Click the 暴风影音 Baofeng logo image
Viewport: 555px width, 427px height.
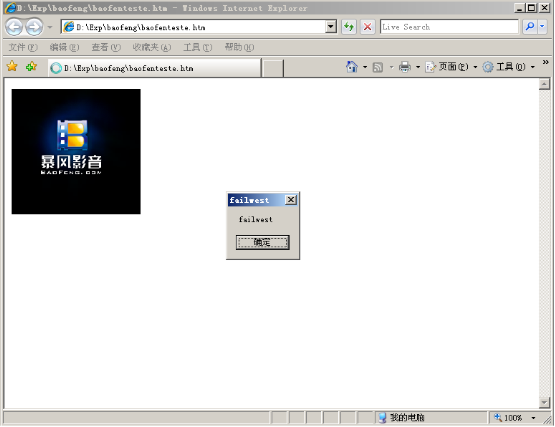[x=76, y=152]
